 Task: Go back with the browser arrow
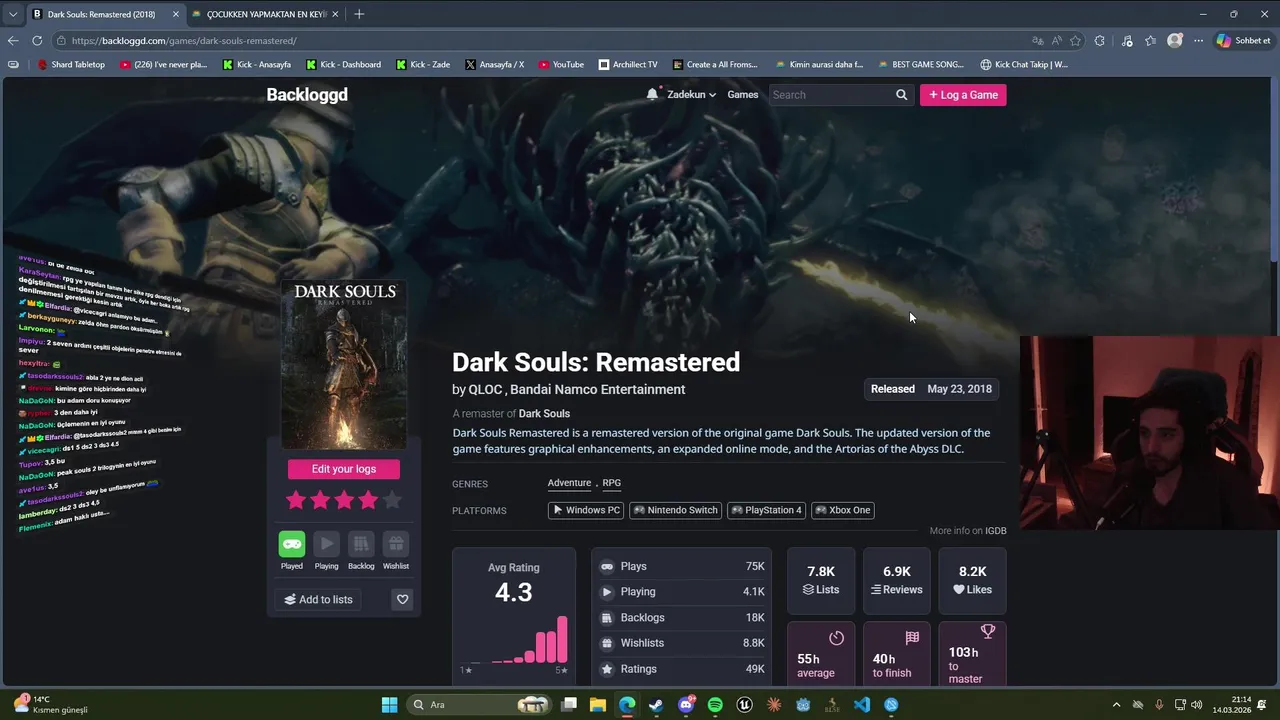(x=13, y=41)
